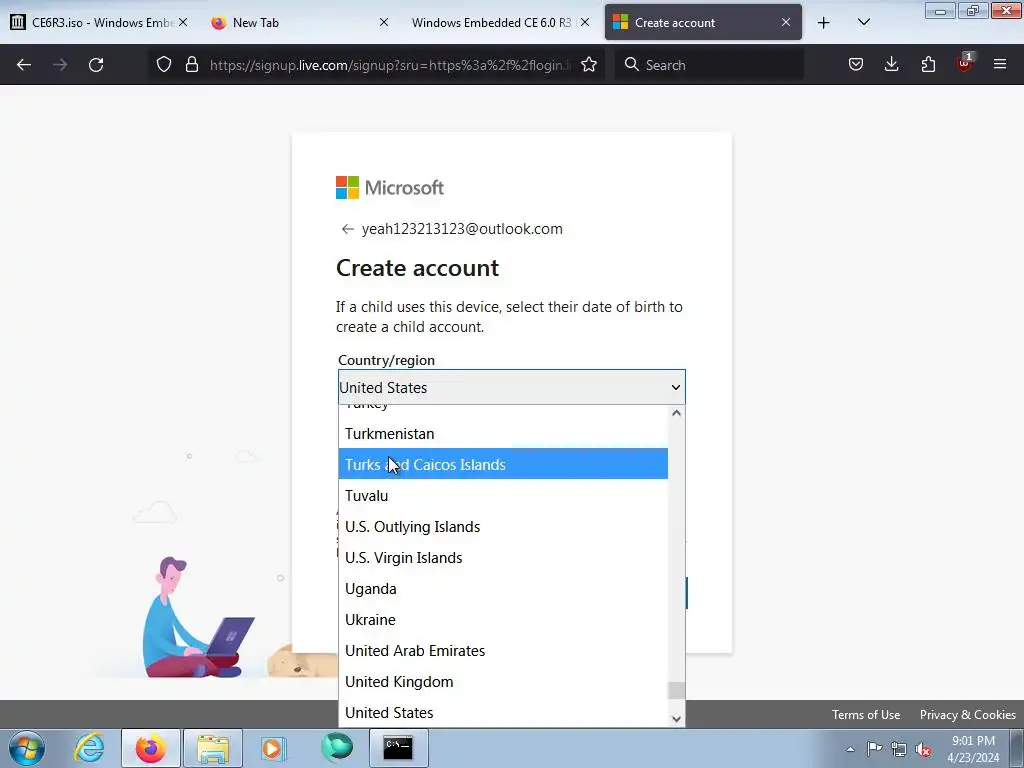Image resolution: width=1024 pixels, height=768 pixels.
Task: Go back using the browser back arrow
Action: click(24, 65)
